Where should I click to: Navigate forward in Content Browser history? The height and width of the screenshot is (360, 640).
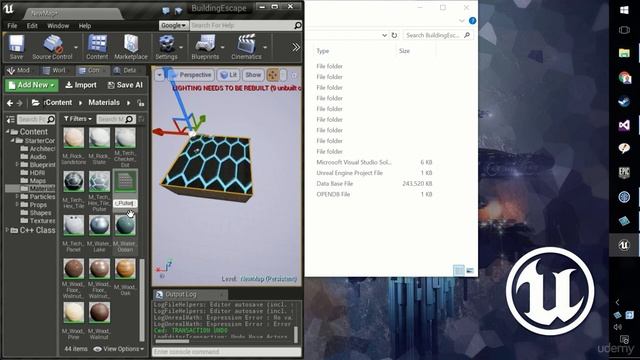click(x=20, y=103)
